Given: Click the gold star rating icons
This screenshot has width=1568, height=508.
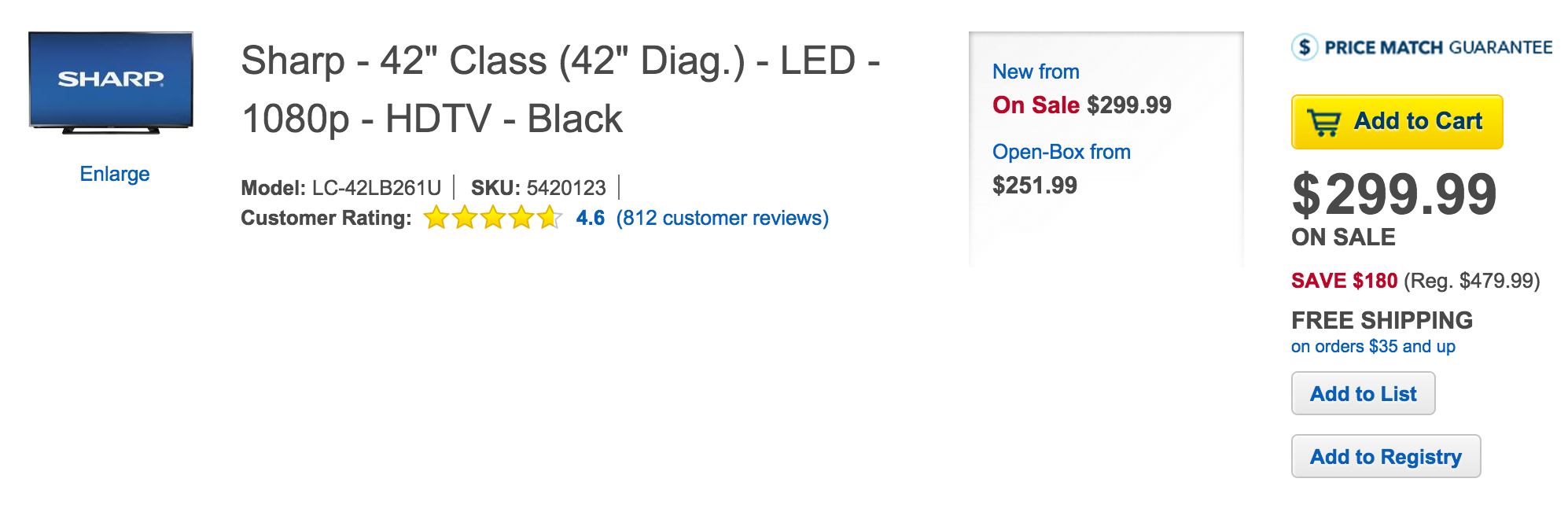Looking at the screenshot, I should tap(492, 218).
